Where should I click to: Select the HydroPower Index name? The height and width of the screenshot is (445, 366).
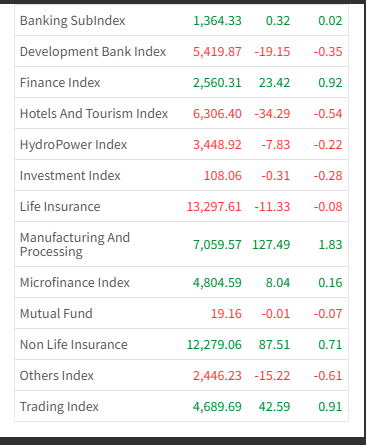pyautogui.click(x=73, y=145)
